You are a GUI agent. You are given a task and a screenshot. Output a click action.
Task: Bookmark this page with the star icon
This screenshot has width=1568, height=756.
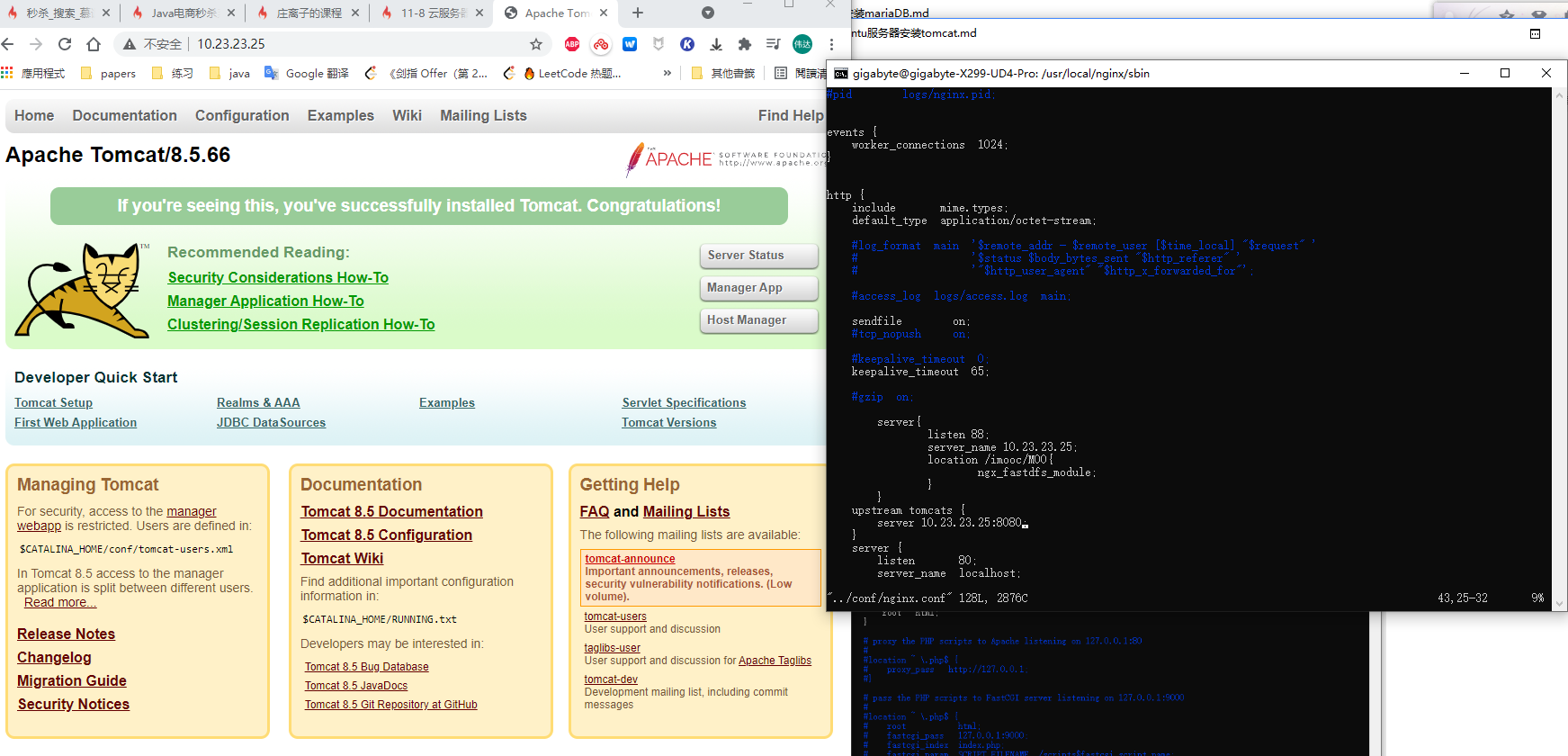point(536,44)
